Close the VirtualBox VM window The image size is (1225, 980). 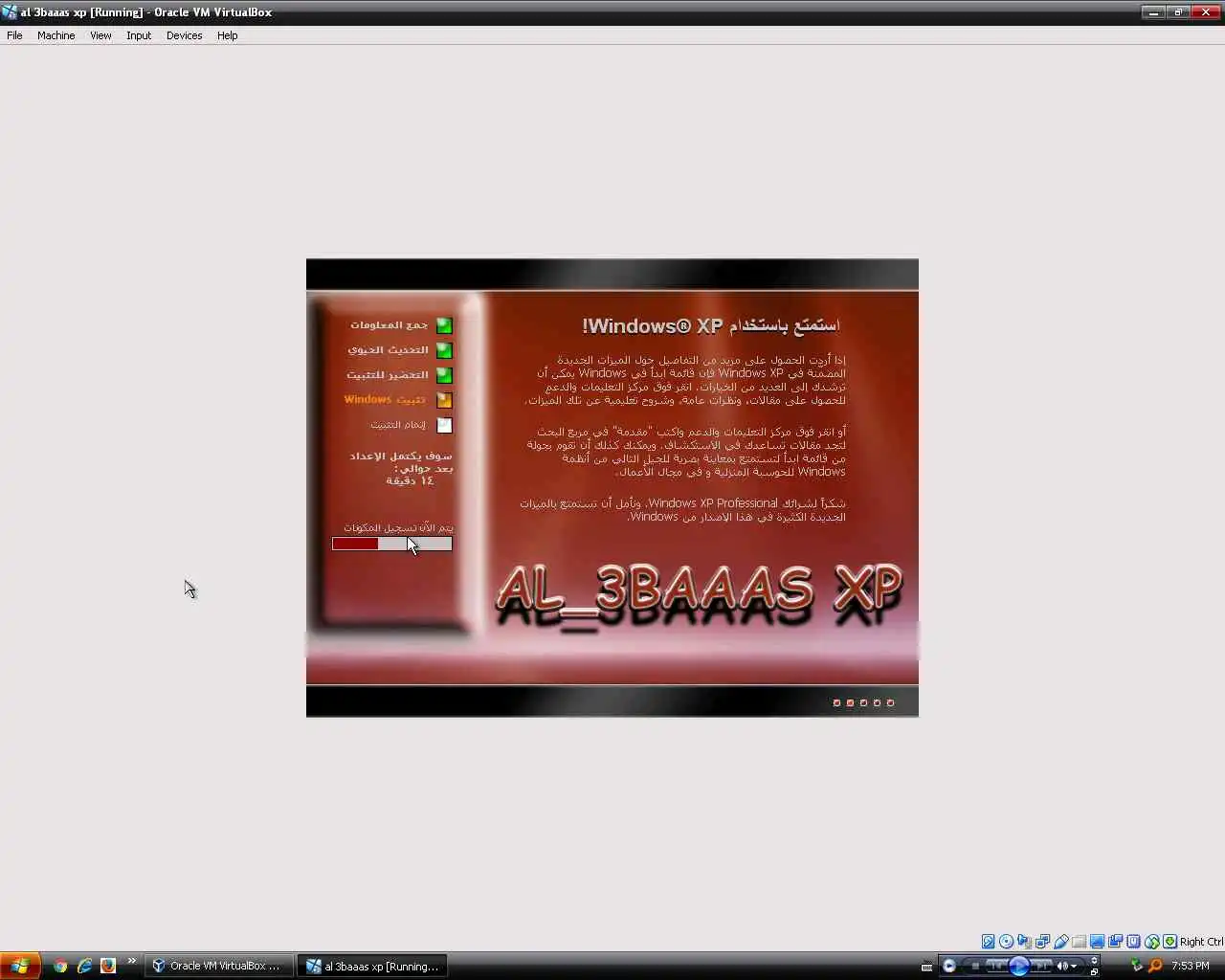coord(1205,12)
